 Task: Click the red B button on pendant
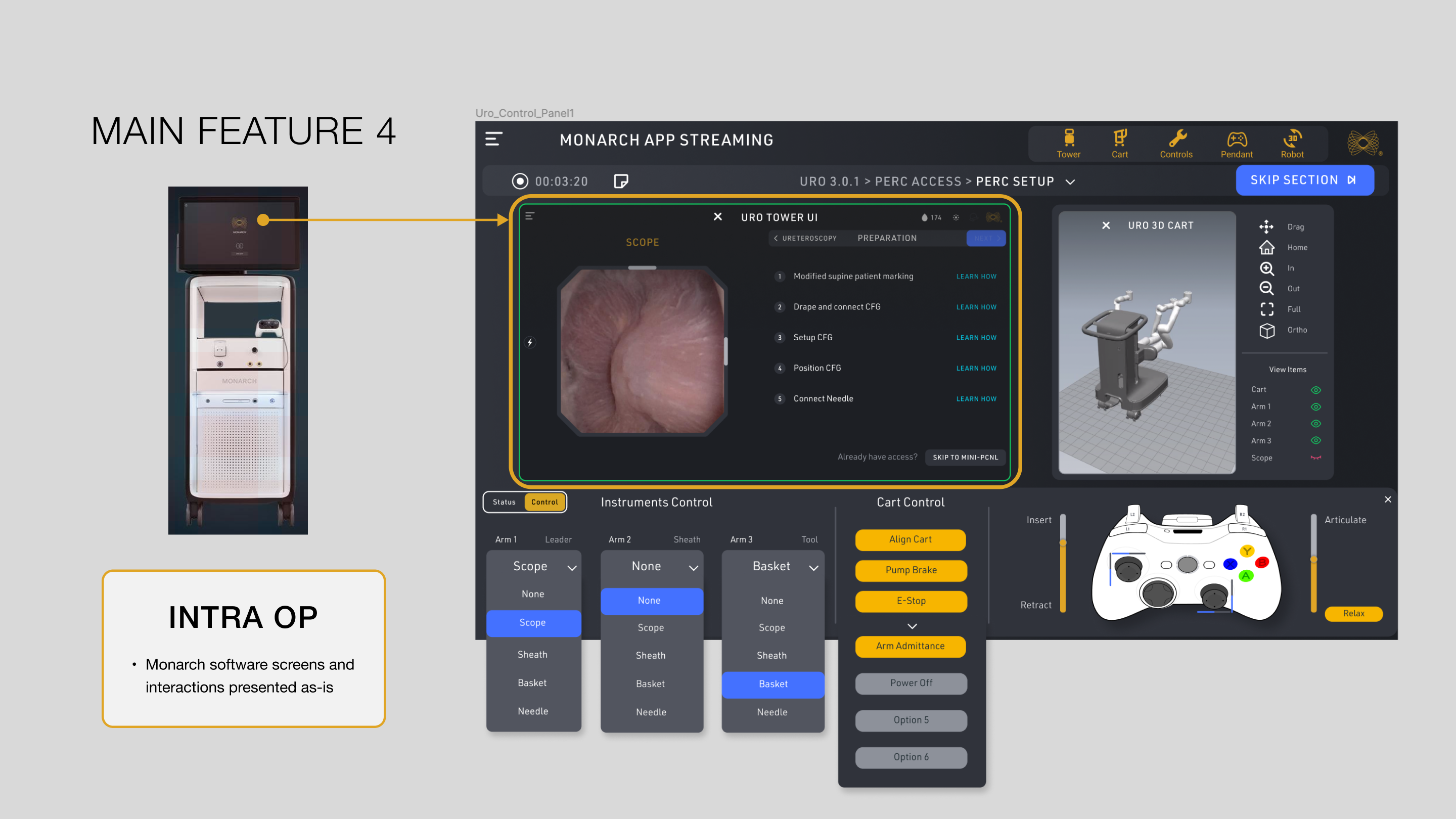click(x=1261, y=562)
